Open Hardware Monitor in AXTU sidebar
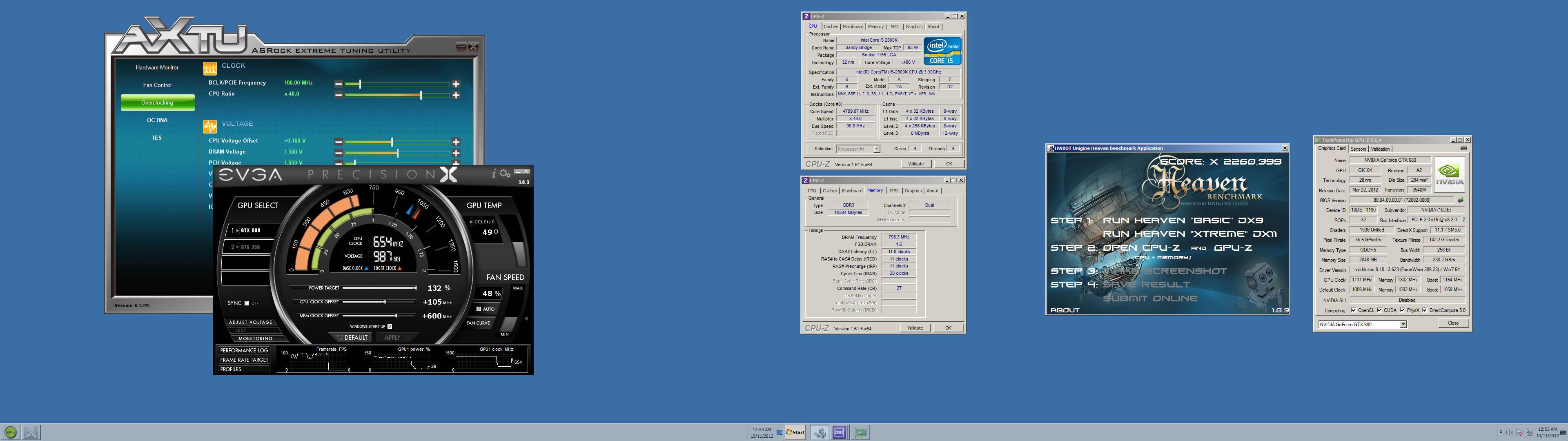 (157, 68)
